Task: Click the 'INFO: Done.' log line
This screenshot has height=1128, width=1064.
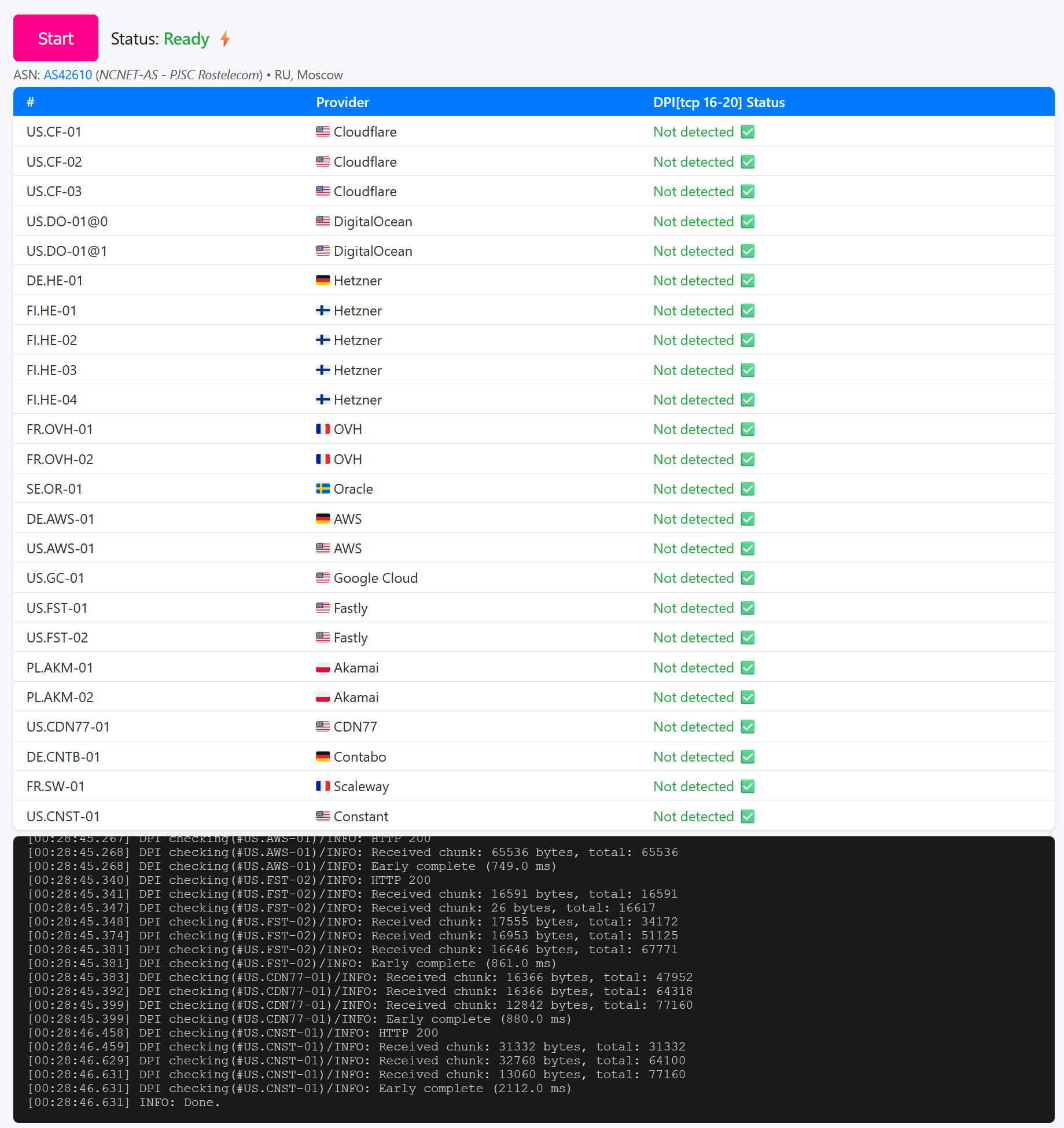Action: click(124, 1103)
